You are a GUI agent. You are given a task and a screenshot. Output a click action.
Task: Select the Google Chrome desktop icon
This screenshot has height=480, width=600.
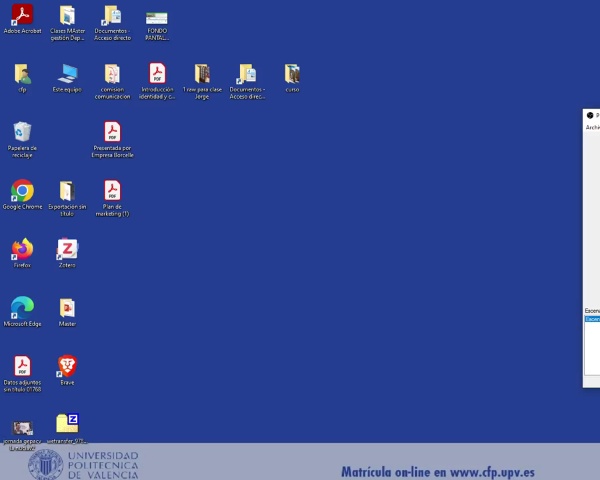(22, 190)
